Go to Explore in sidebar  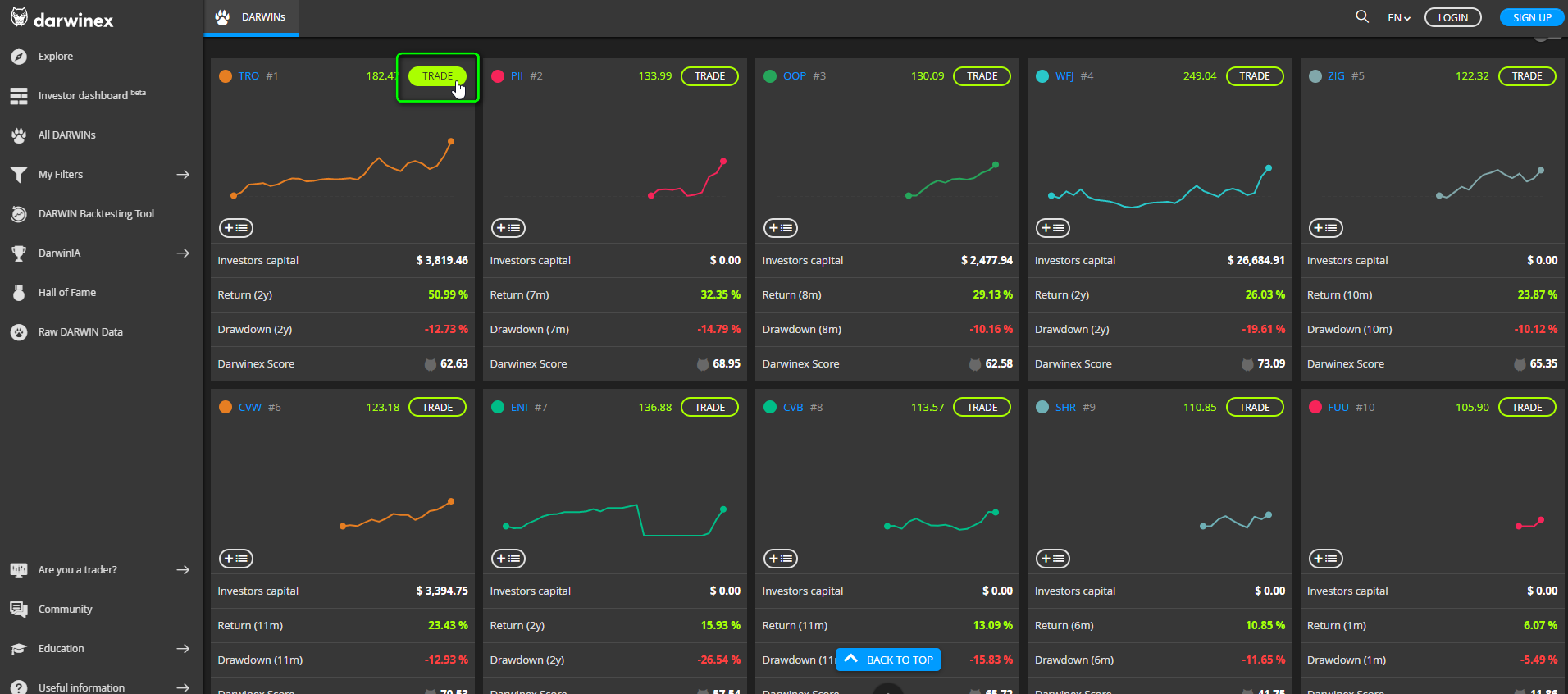tap(56, 57)
